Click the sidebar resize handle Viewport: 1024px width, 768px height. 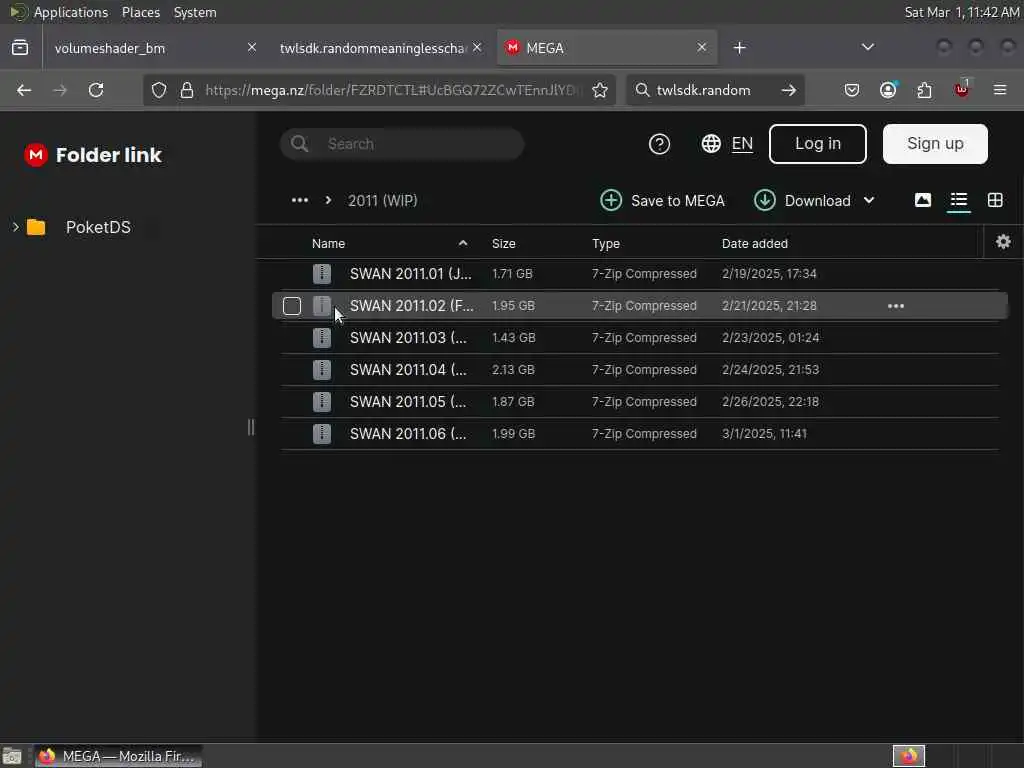coord(251,427)
